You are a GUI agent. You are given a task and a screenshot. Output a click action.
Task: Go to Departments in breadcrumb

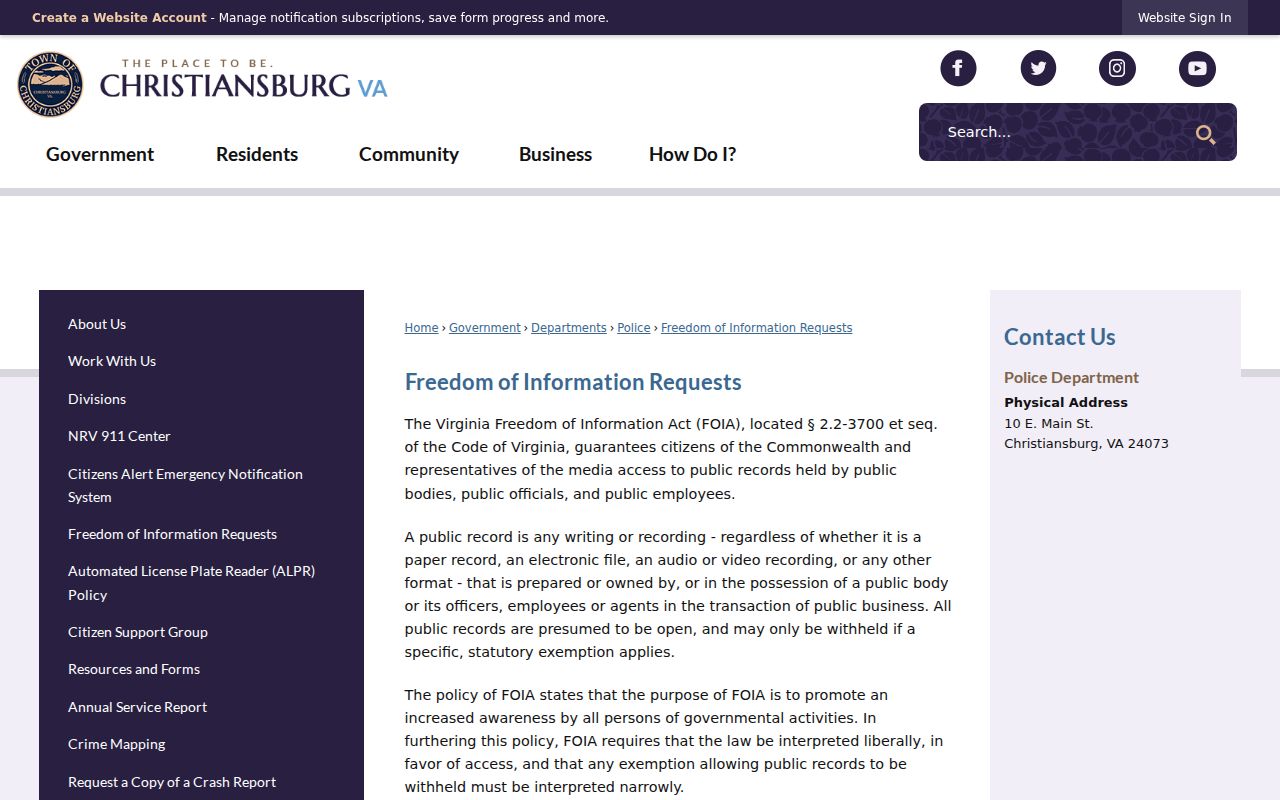569,328
